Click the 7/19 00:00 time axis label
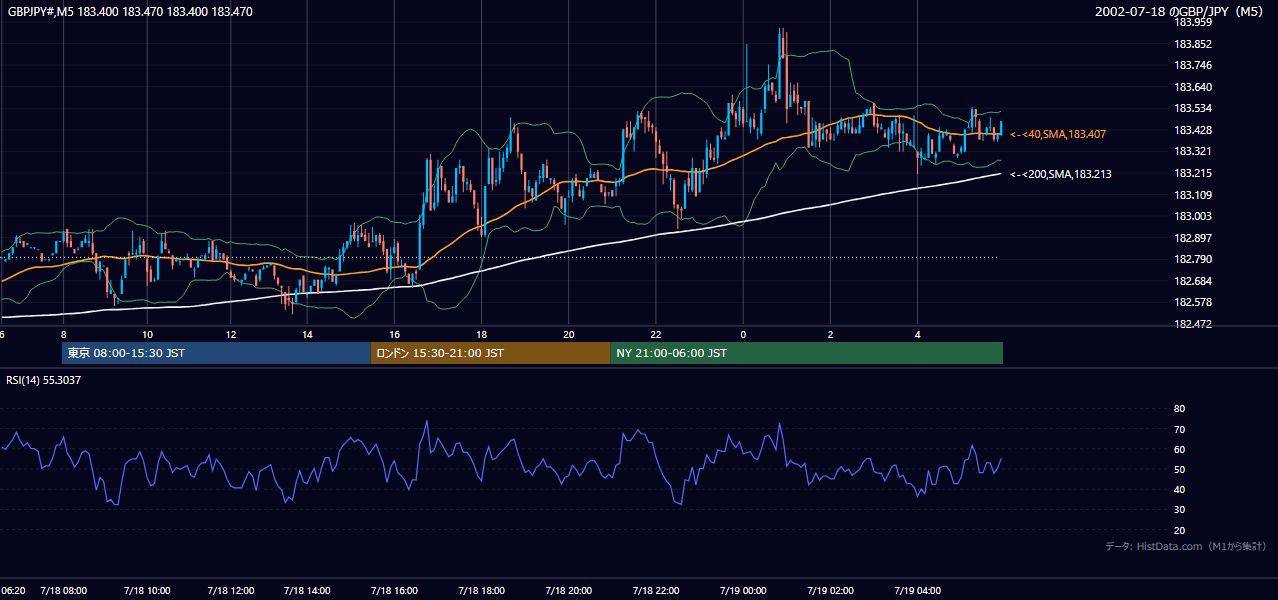 pos(743,591)
